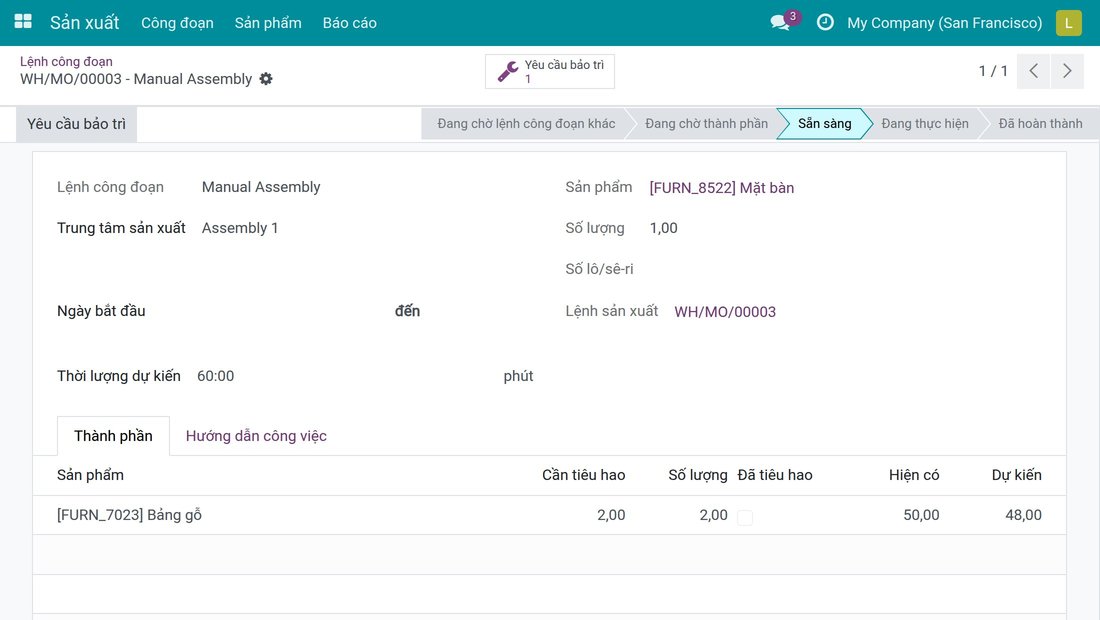Open the gear actions menu
Screen dimensions: 1100x620
click(266, 79)
